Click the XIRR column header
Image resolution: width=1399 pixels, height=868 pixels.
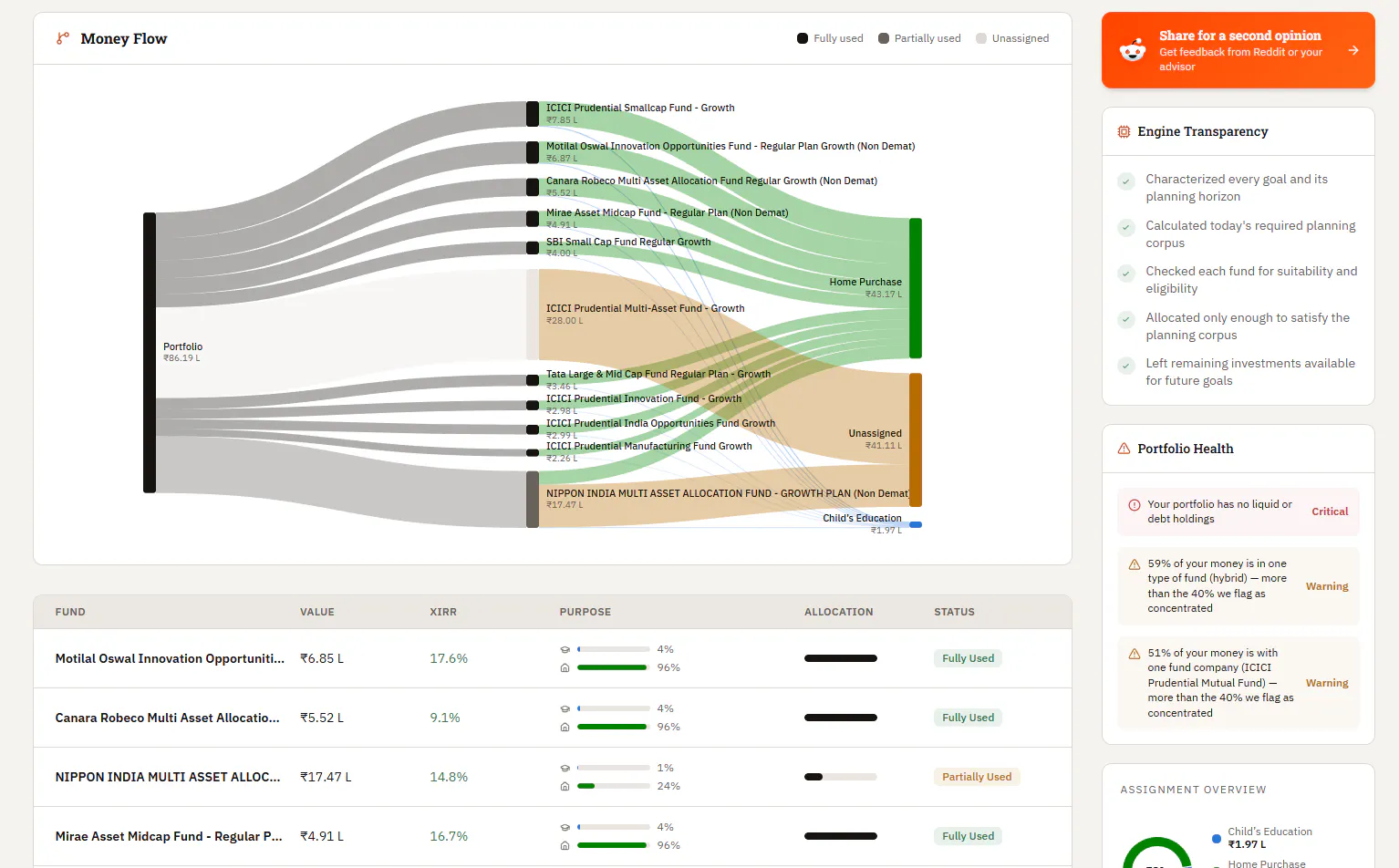pyautogui.click(x=443, y=612)
